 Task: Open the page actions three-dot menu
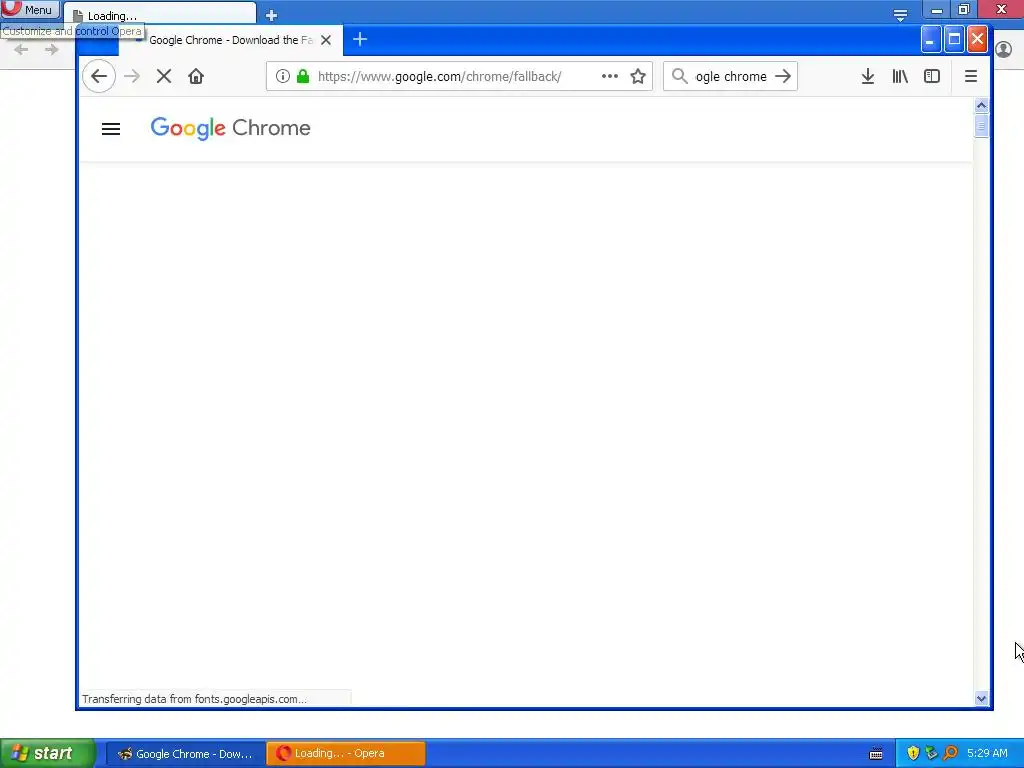610,76
